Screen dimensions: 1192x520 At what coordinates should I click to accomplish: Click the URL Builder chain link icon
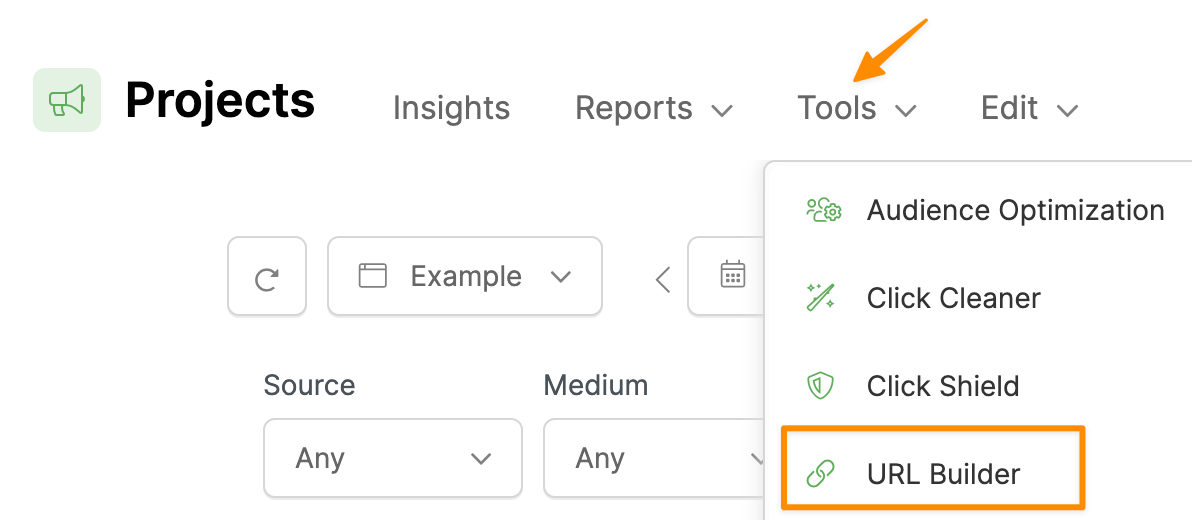pyautogui.click(x=821, y=474)
